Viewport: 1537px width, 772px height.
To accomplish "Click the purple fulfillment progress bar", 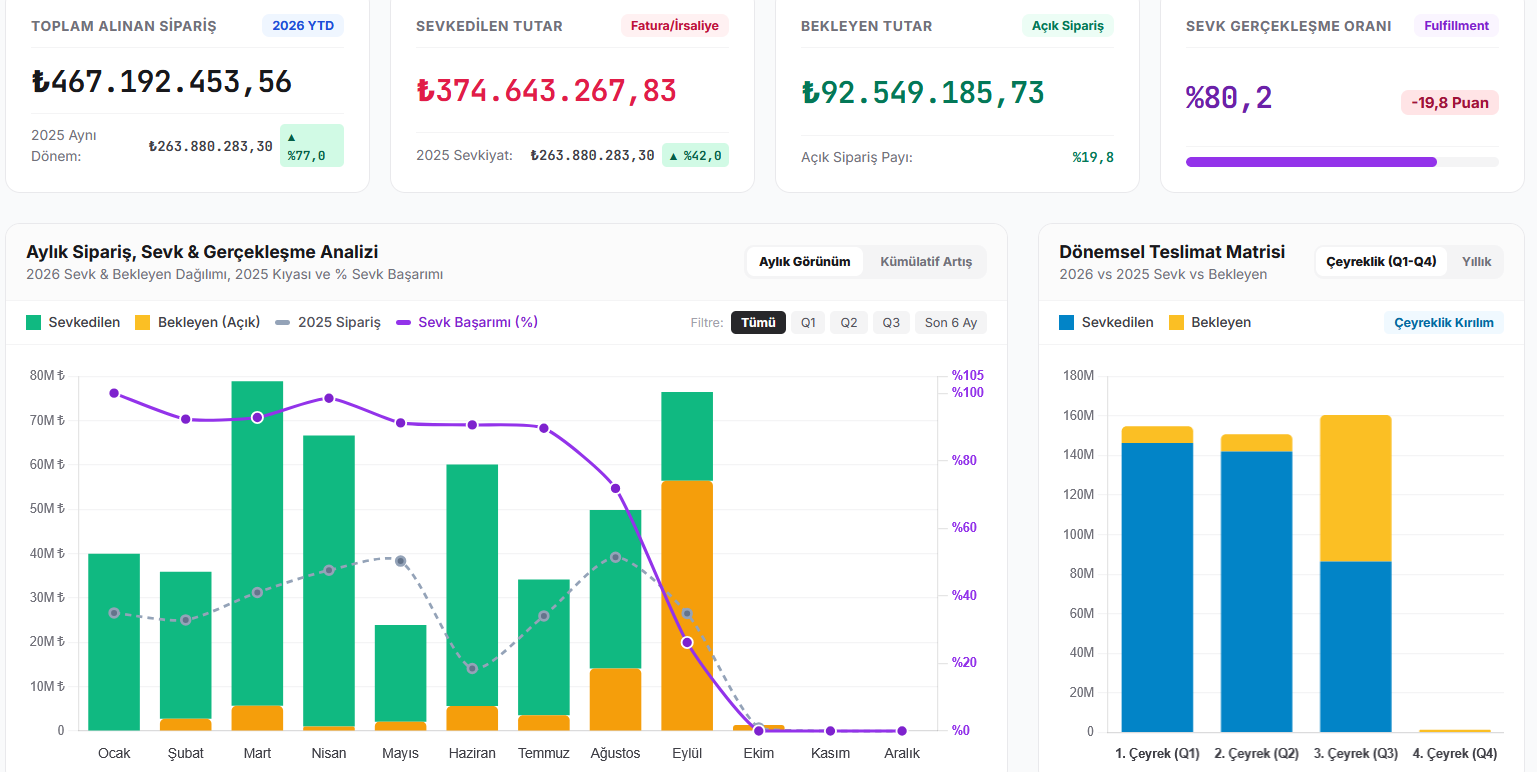I will point(1342,161).
